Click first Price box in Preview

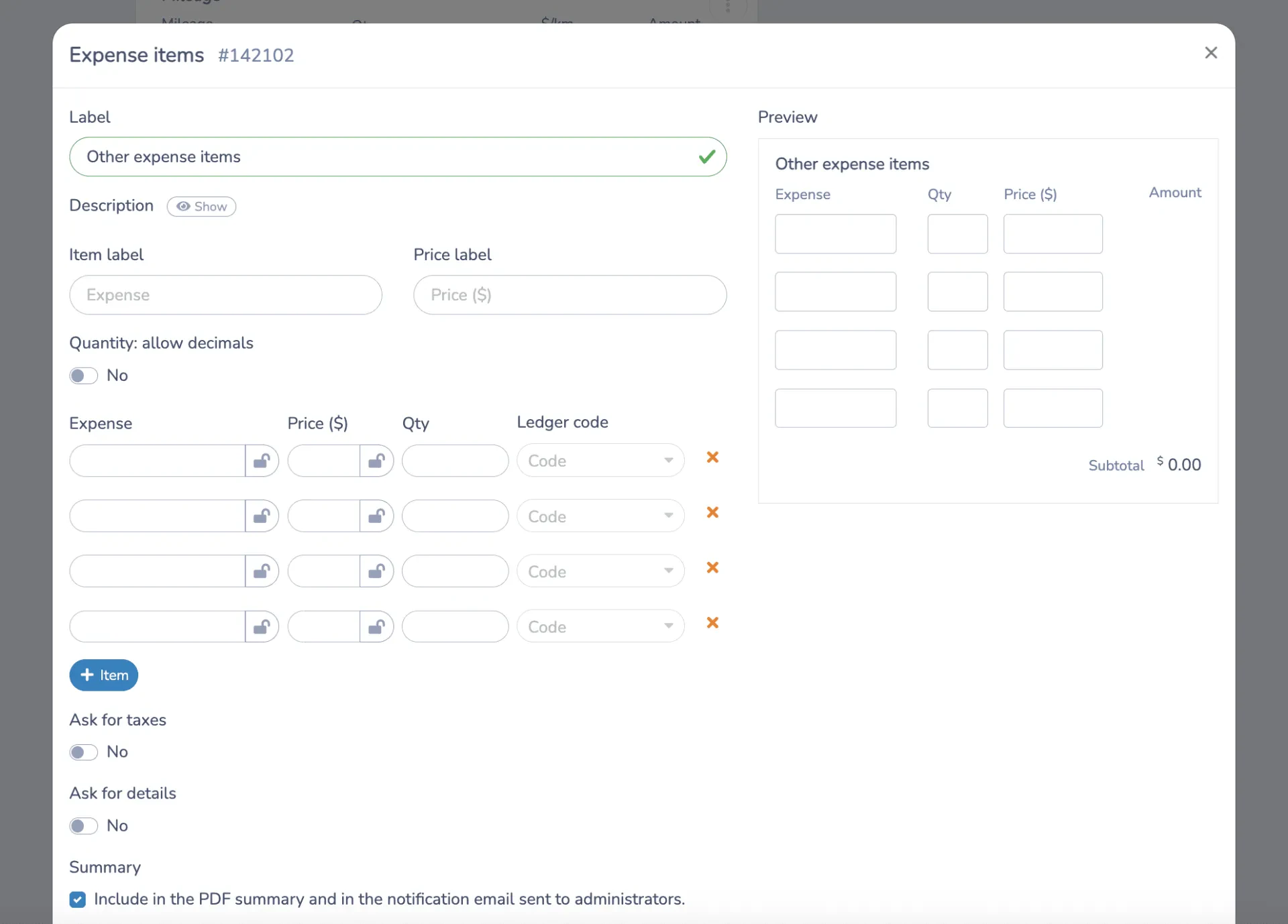[1053, 234]
